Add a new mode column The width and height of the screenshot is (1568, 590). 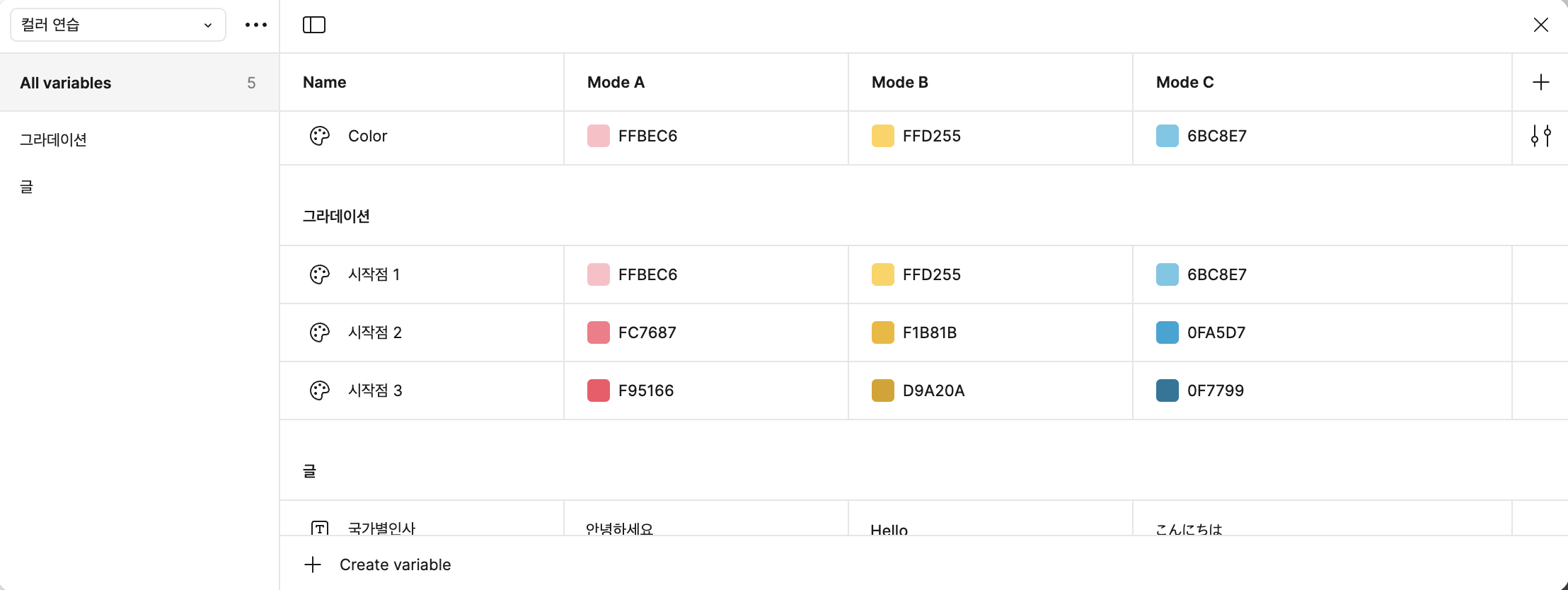click(1540, 82)
